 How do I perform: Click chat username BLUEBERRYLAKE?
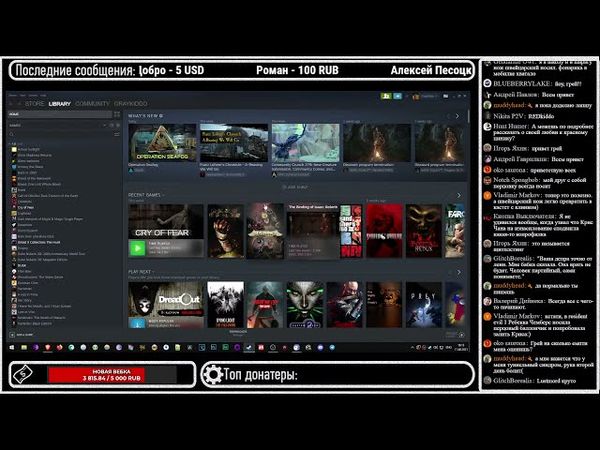click(x=522, y=84)
